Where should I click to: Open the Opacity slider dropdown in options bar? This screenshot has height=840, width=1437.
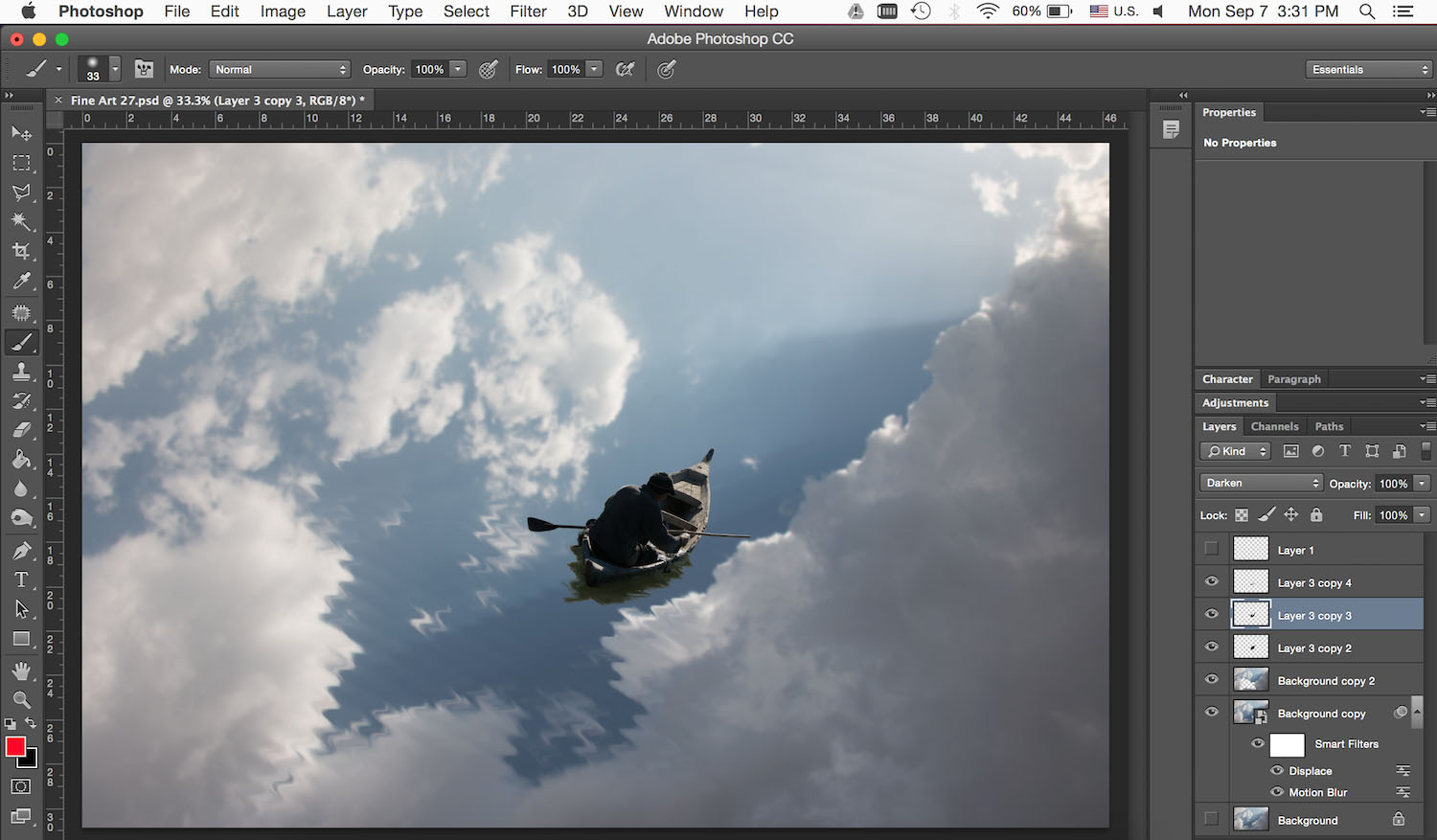(459, 69)
